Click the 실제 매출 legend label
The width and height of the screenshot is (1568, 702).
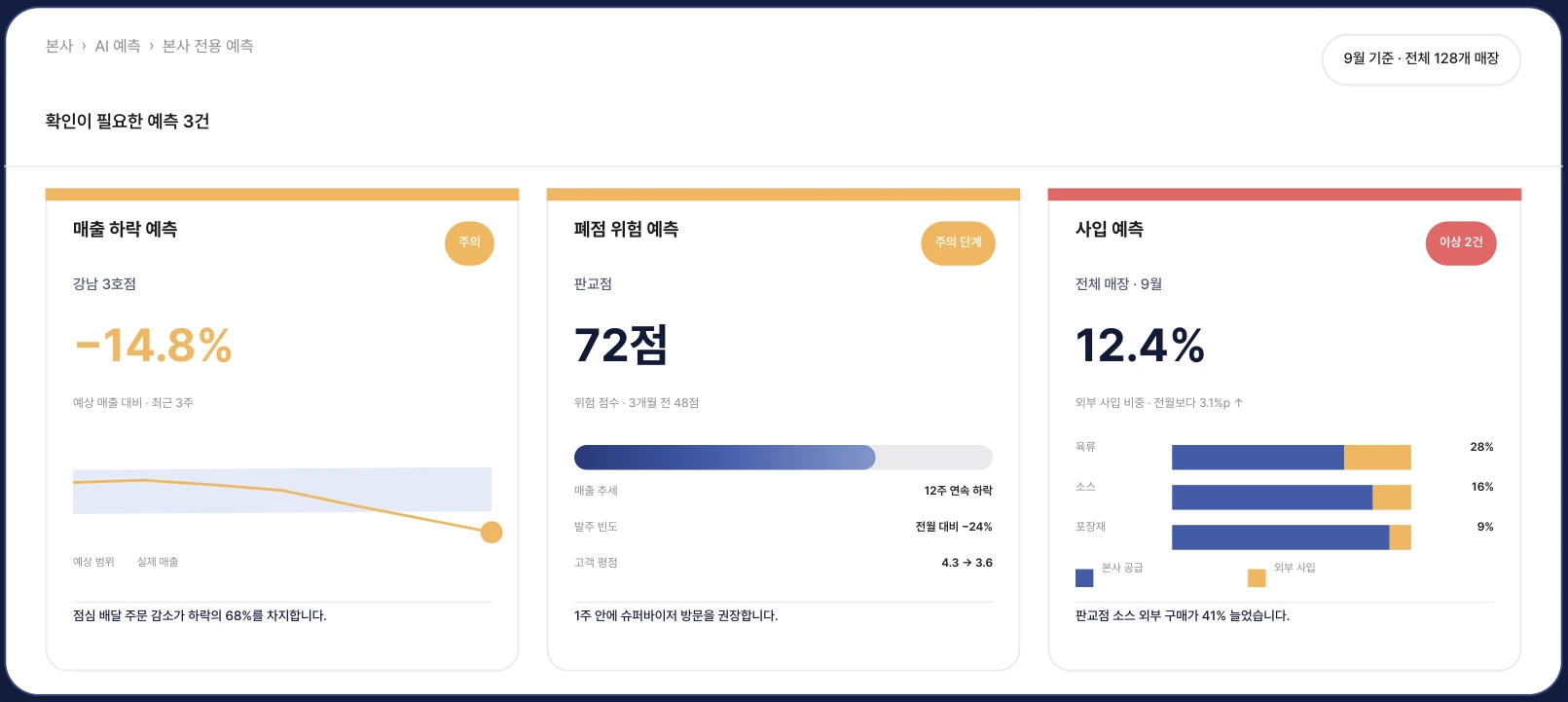[158, 562]
